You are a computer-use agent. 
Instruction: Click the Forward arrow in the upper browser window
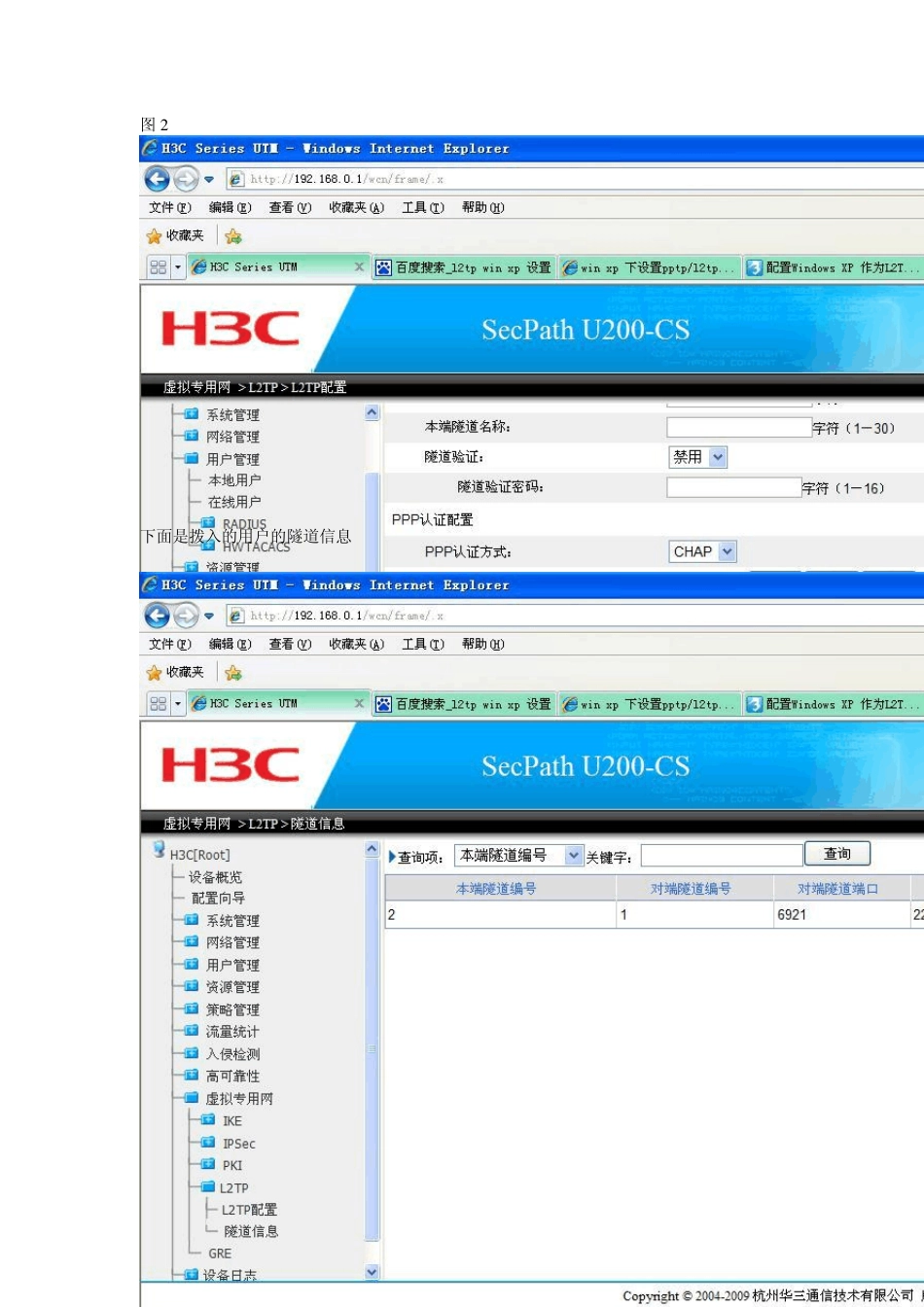[187, 179]
